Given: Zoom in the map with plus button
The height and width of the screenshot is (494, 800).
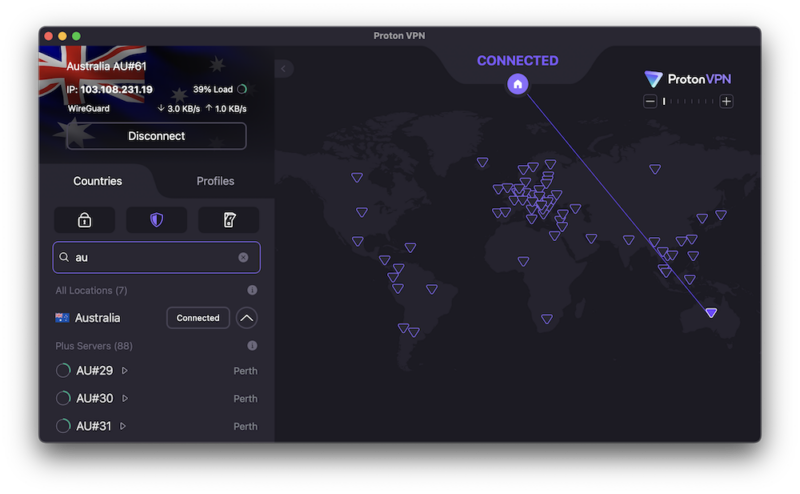Looking at the screenshot, I should click(x=727, y=101).
